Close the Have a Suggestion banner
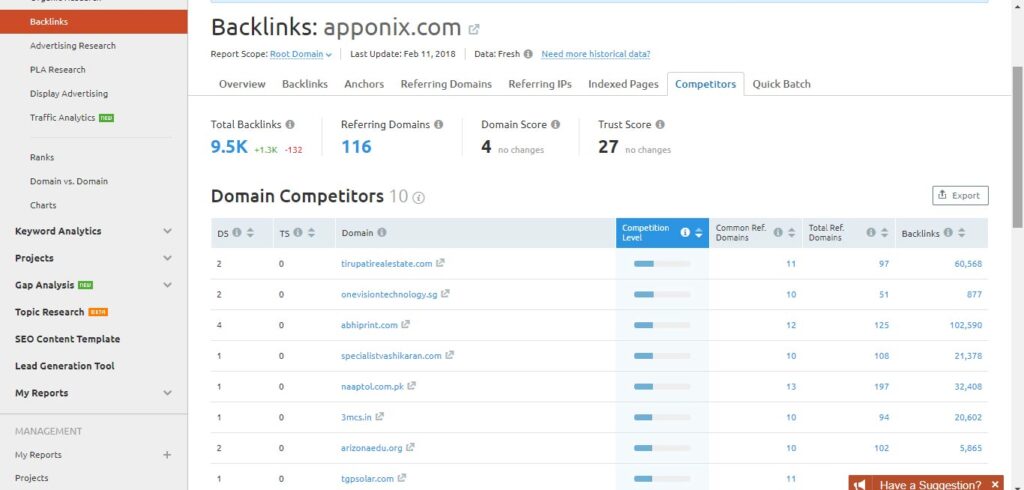 click(x=995, y=484)
